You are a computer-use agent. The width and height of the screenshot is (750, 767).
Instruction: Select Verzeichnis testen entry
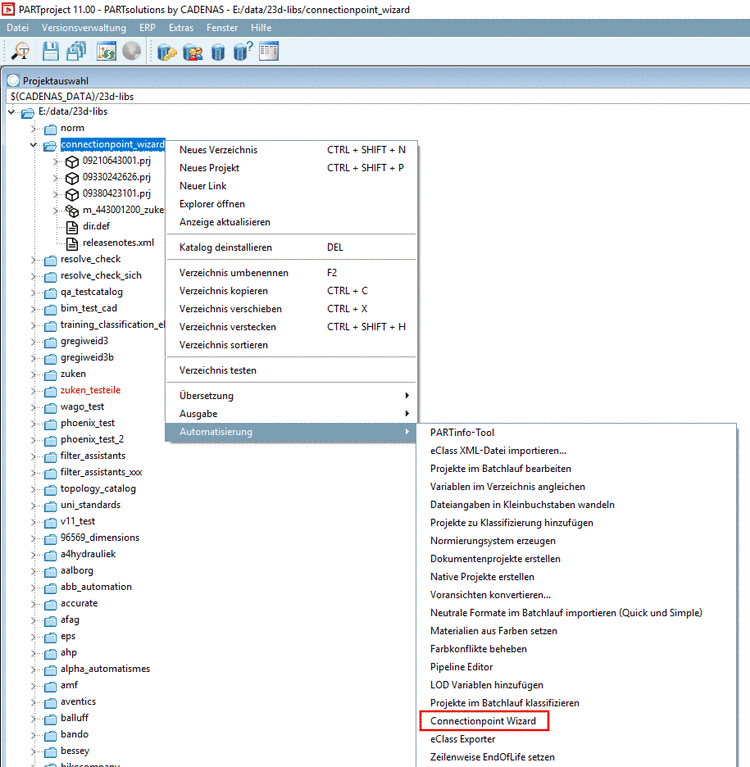[x=292, y=370]
